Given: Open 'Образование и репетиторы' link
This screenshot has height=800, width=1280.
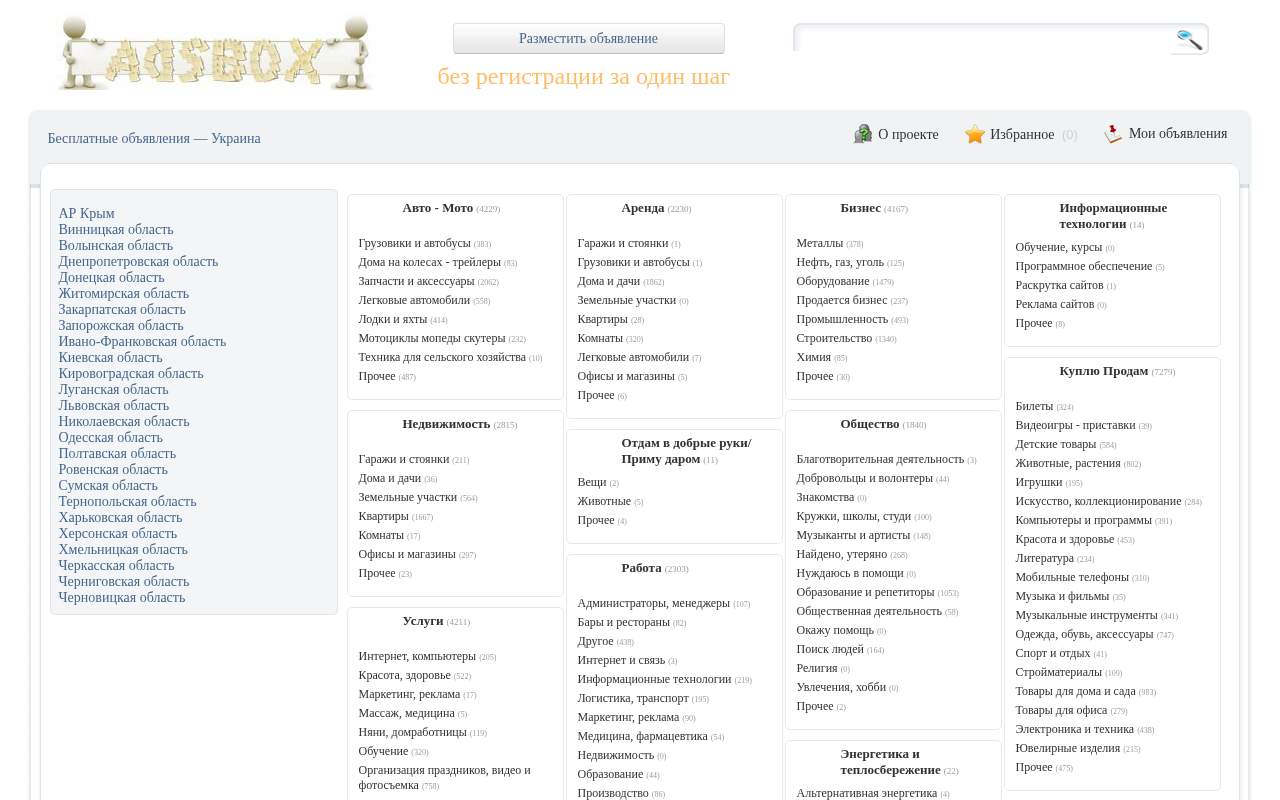Looking at the screenshot, I should (x=865, y=592).
